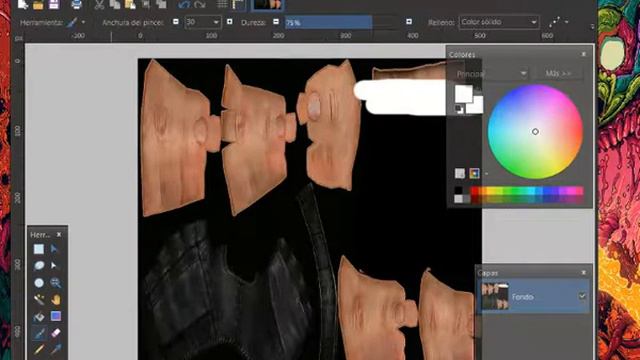Viewport: 640px width, 360px height.
Task: Toggle the rulers icon in toolbar
Action: [x=238, y=4]
